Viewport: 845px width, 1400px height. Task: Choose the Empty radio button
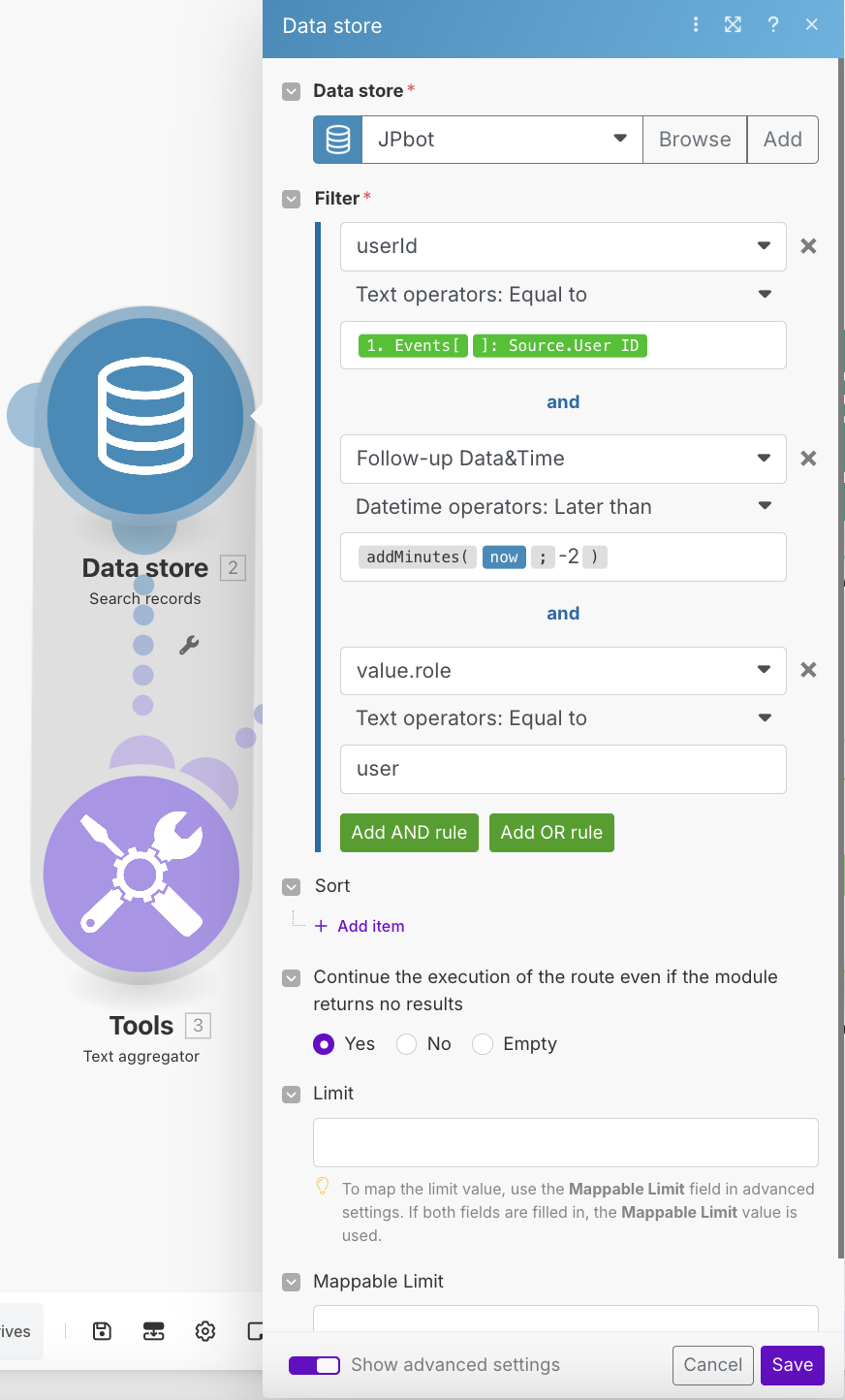[483, 1043]
